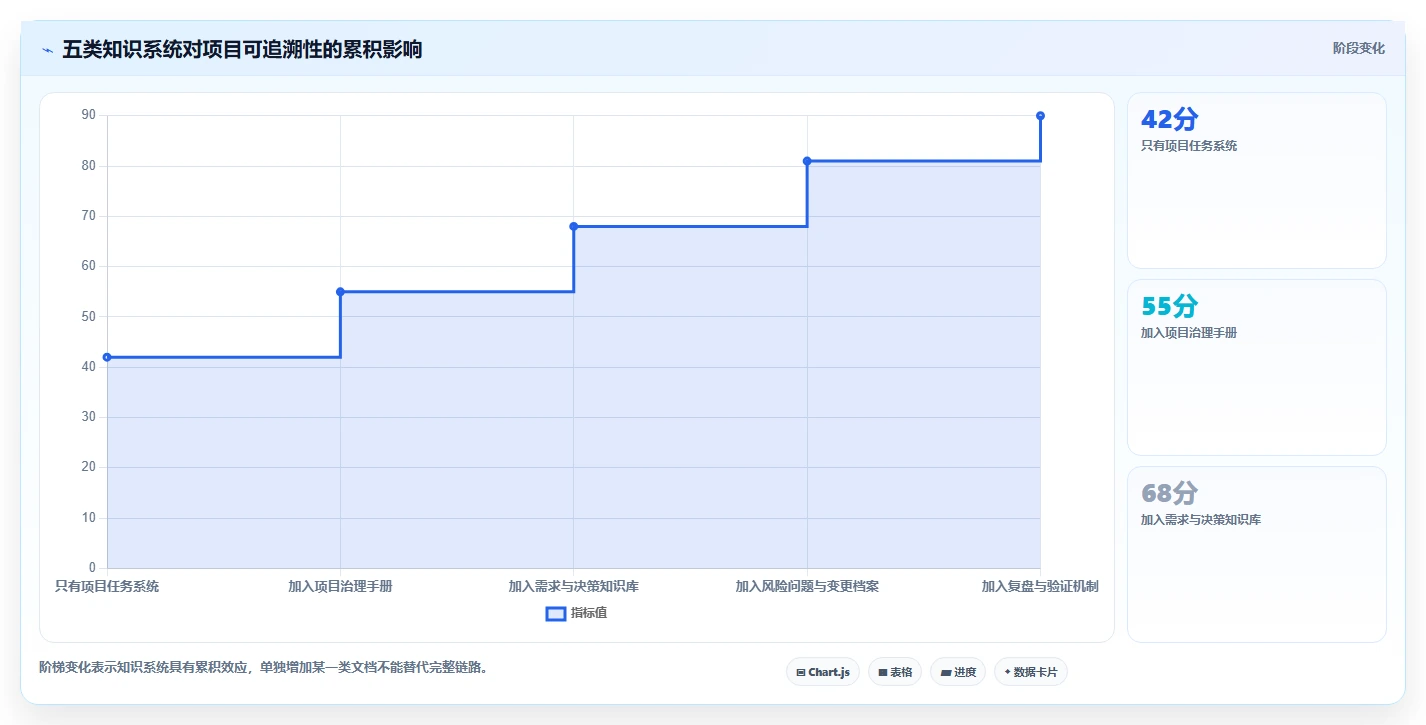Viewport: 1426px width, 725px height.
Task: Click the Chart.js chip's small icon
Action: click(x=801, y=673)
